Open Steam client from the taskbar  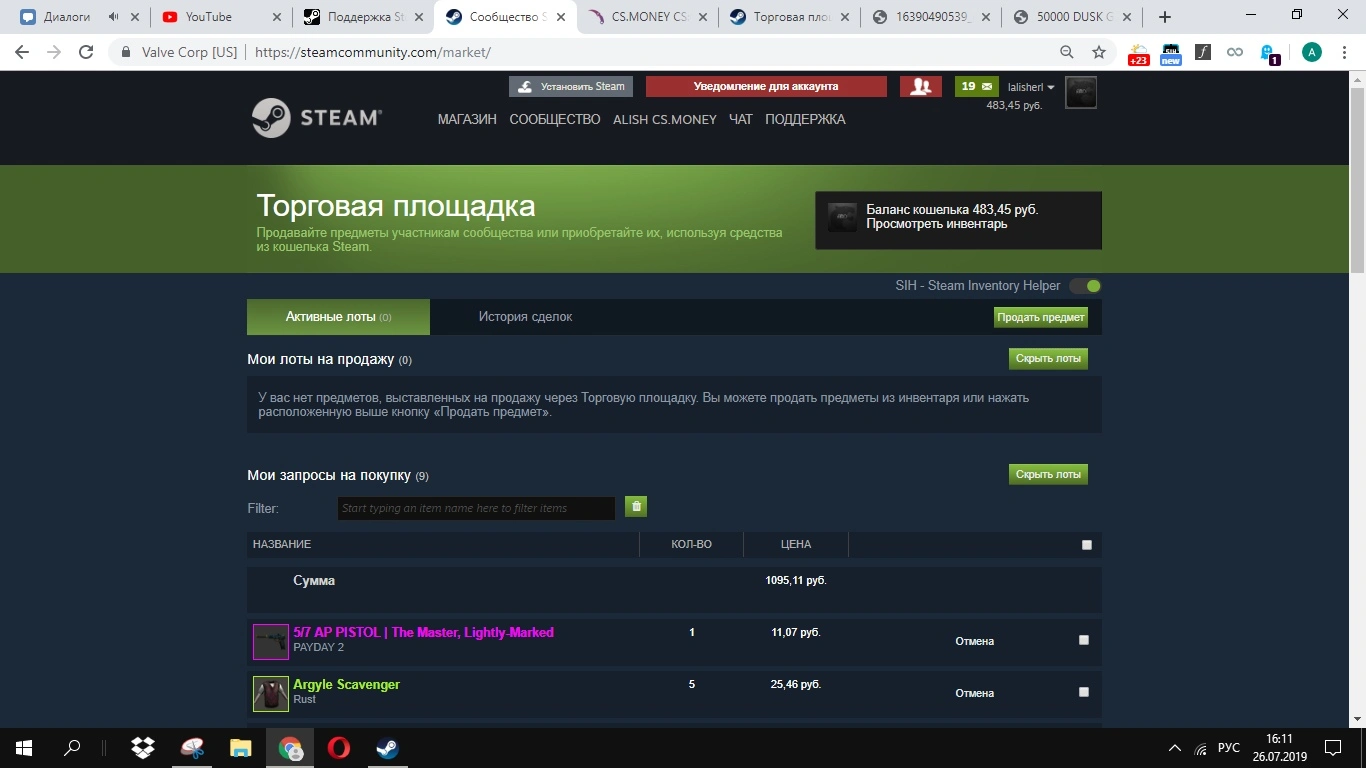[387, 747]
